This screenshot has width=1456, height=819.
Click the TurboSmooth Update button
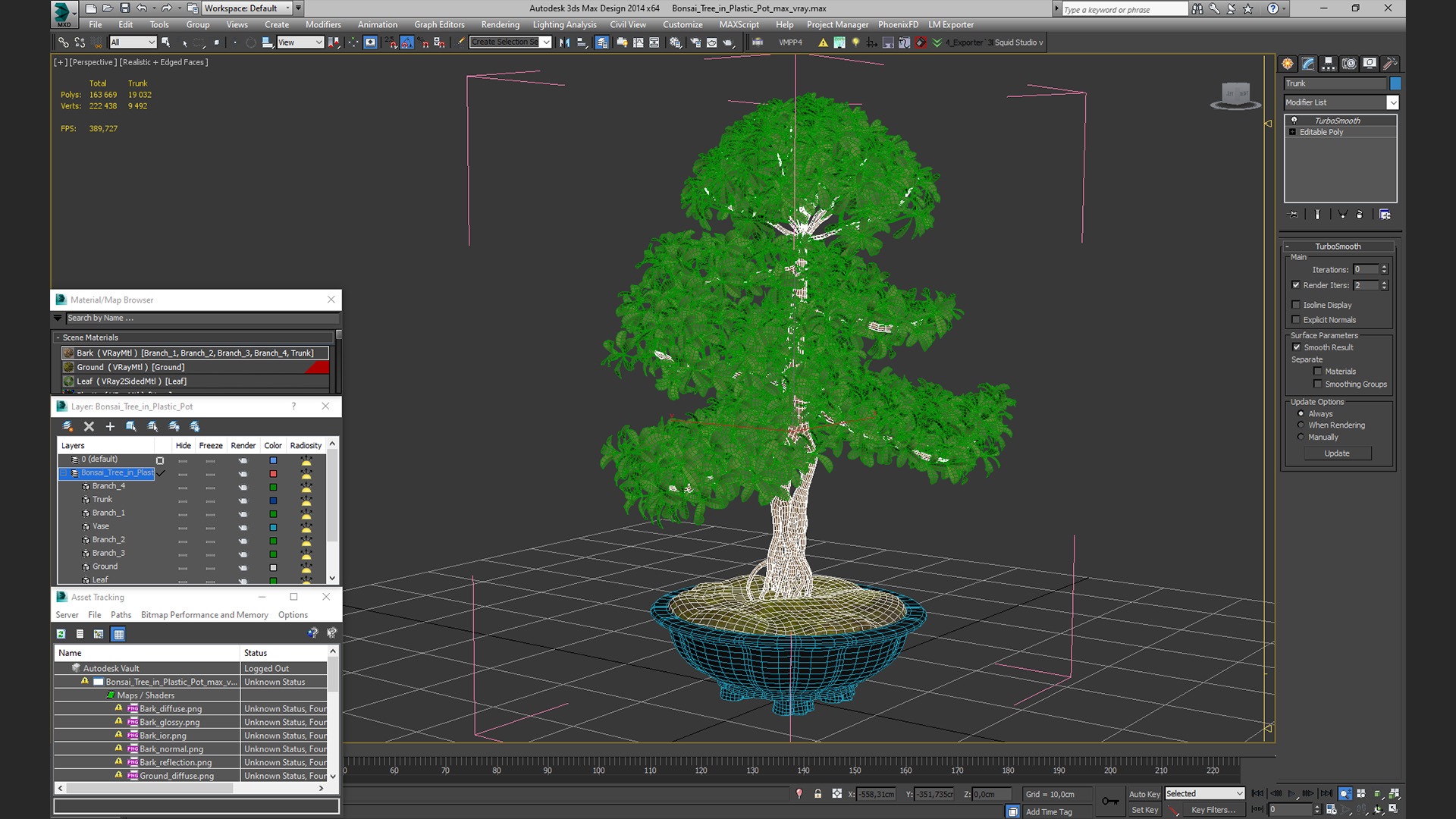point(1337,453)
